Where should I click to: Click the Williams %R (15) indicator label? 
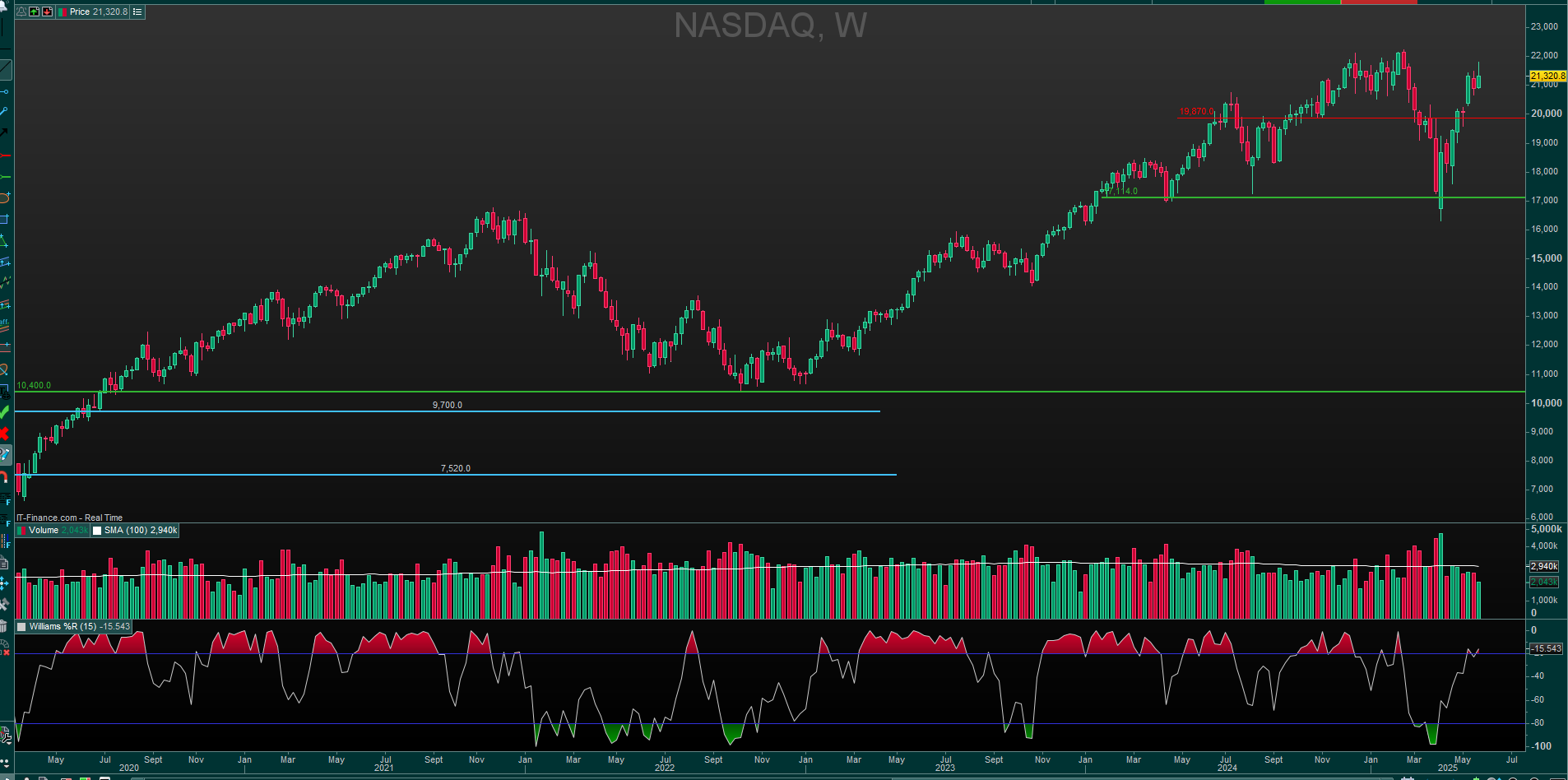(63, 626)
